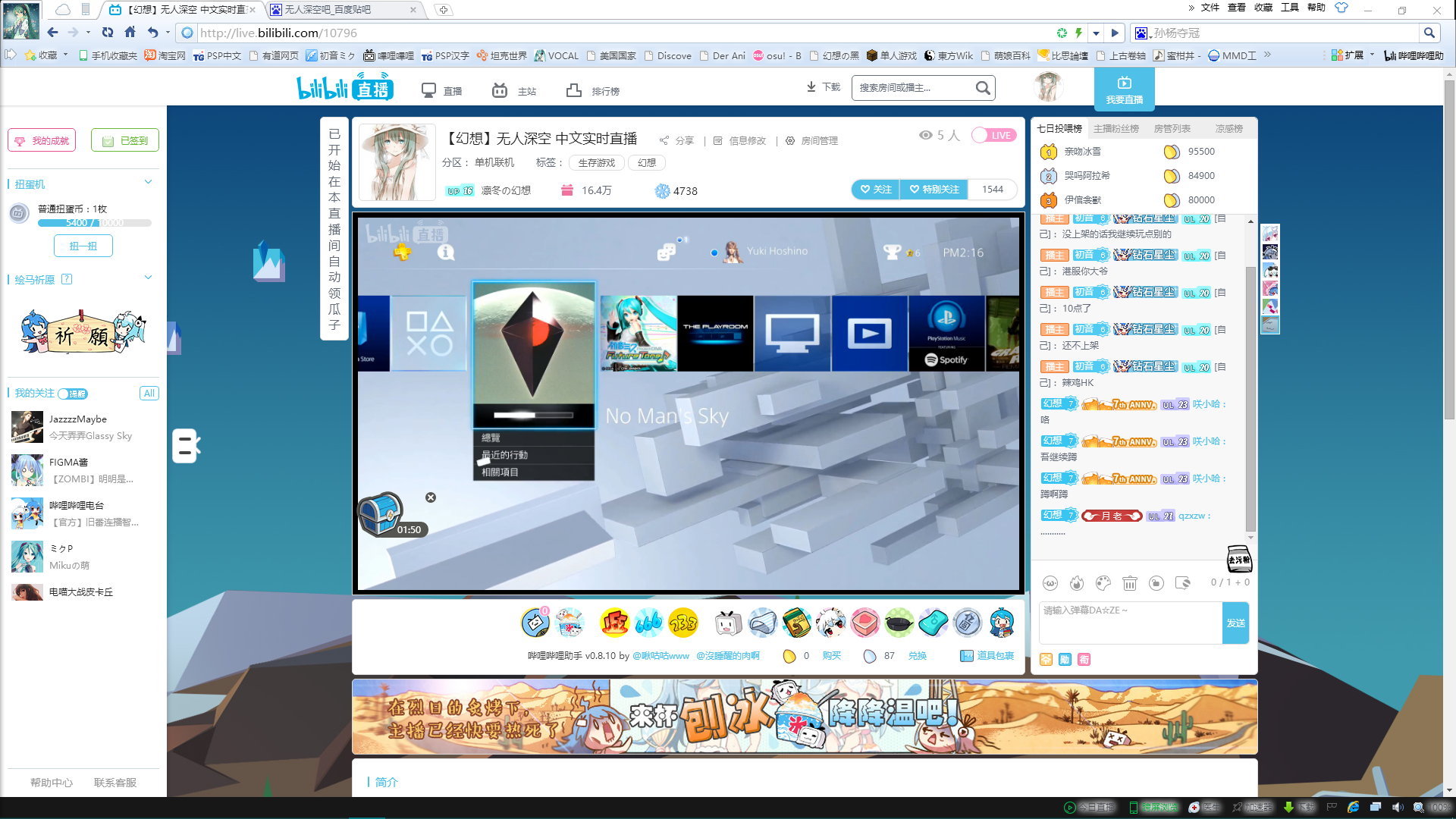Open JazzzzMaybe followed streamer
Image resolution: width=1456 pixels, height=819 pixels.
pos(83,427)
